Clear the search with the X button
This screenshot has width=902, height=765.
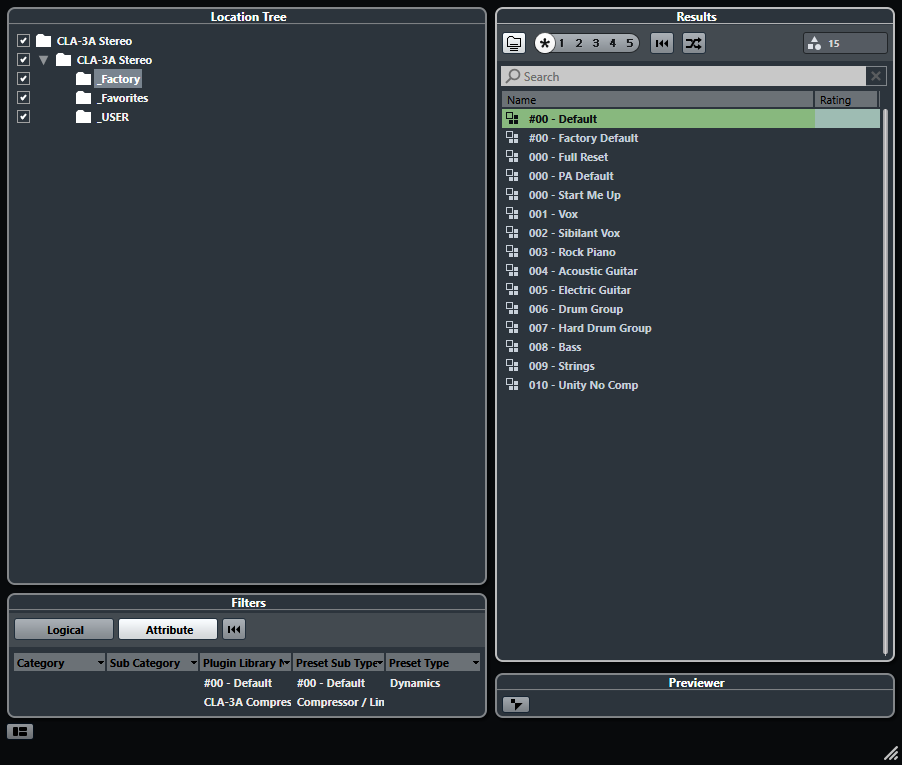point(876,76)
